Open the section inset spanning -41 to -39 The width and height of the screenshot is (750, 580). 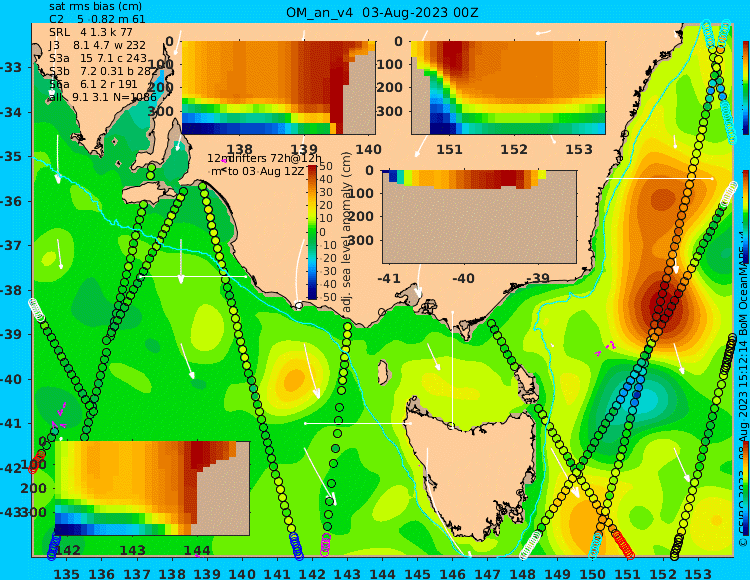(479, 217)
